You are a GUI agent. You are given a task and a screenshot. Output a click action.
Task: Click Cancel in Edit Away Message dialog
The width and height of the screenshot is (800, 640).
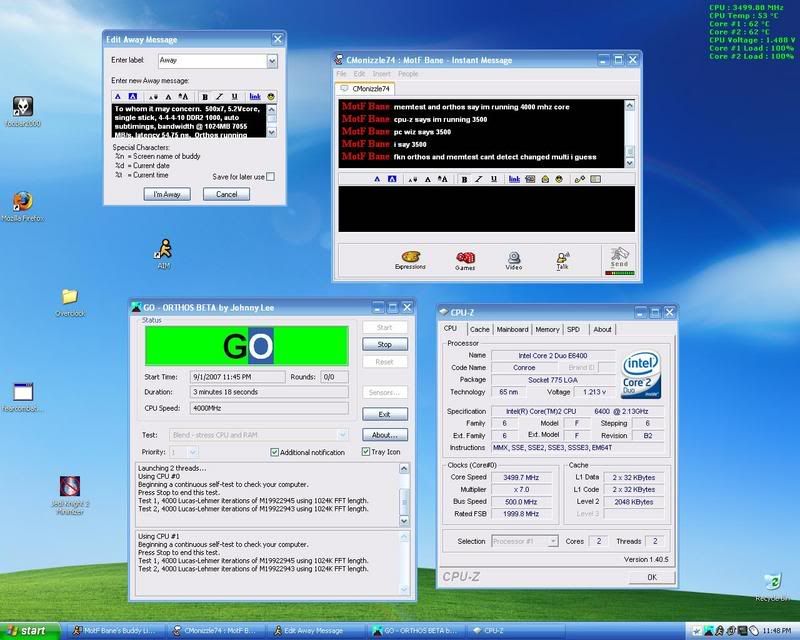tap(227, 194)
